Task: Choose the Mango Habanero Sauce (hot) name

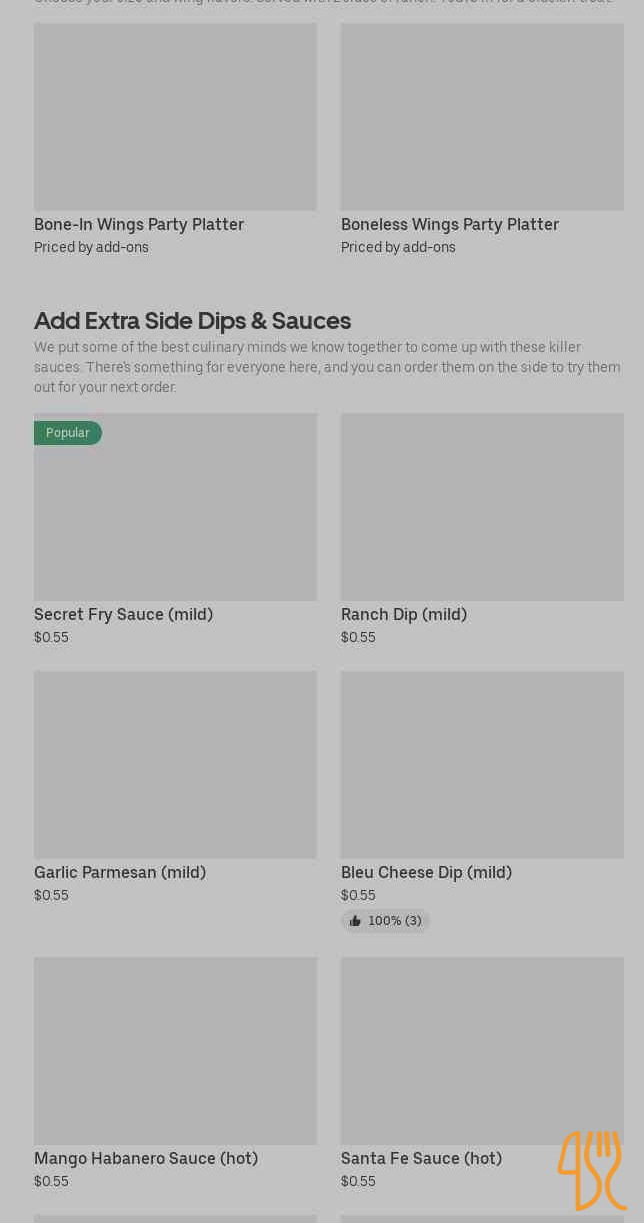Action: point(146,1158)
